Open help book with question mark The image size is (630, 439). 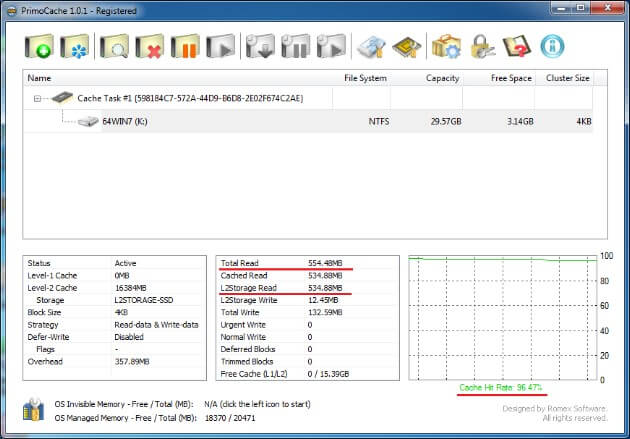tap(517, 46)
